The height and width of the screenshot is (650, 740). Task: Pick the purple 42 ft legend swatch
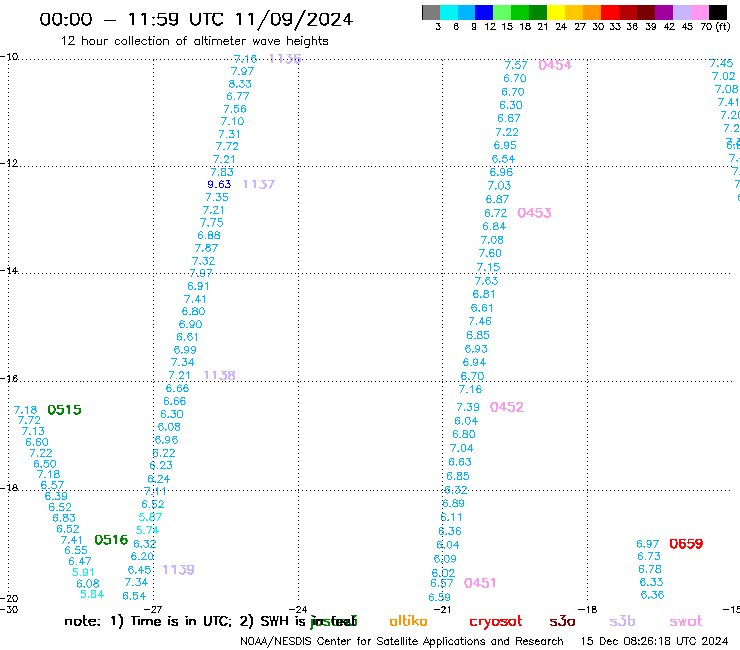coord(664,12)
